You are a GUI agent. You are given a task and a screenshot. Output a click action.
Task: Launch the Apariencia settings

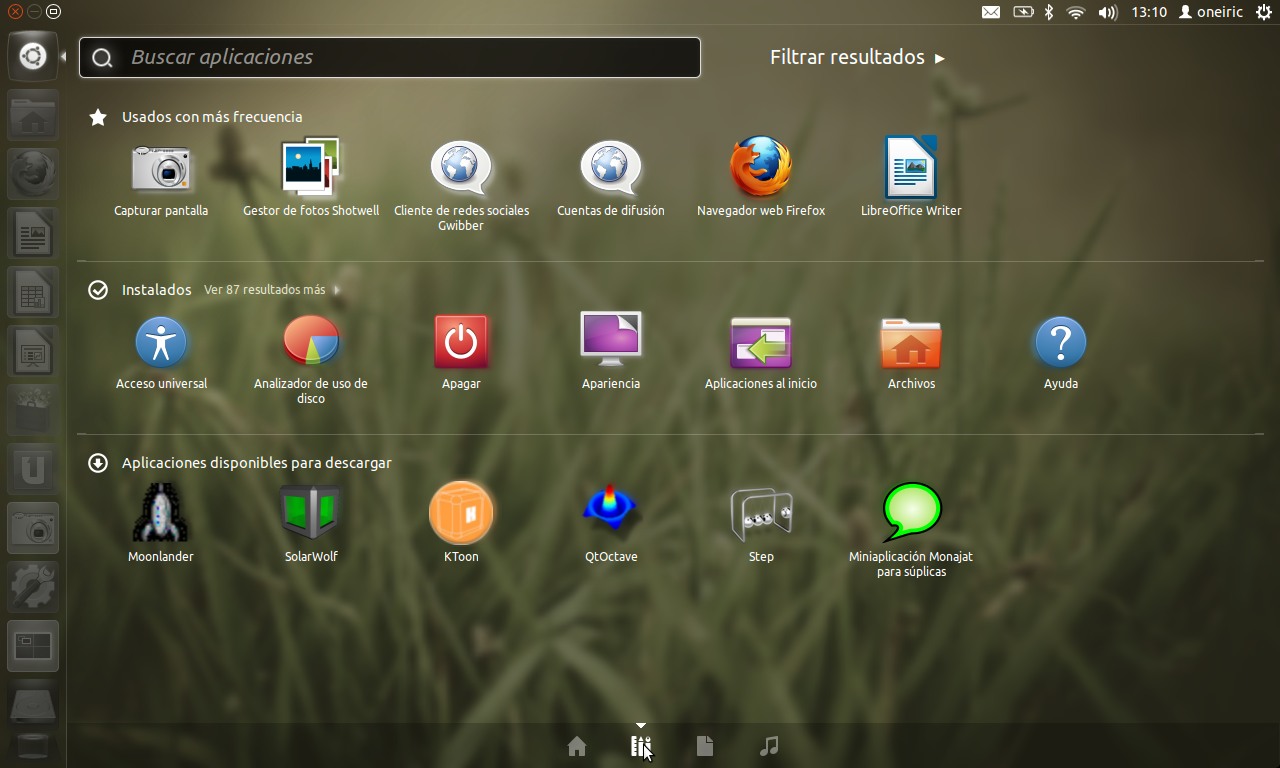pyautogui.click(x=611, y=342)
